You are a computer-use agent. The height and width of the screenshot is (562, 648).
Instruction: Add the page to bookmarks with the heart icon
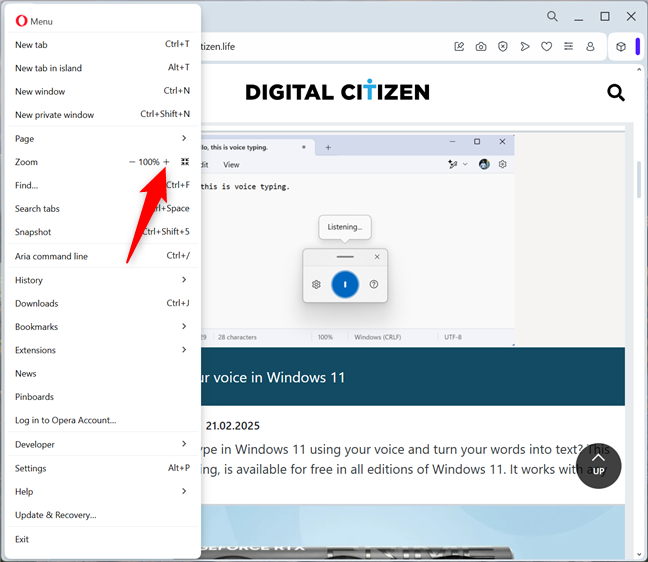pos(546,46)
